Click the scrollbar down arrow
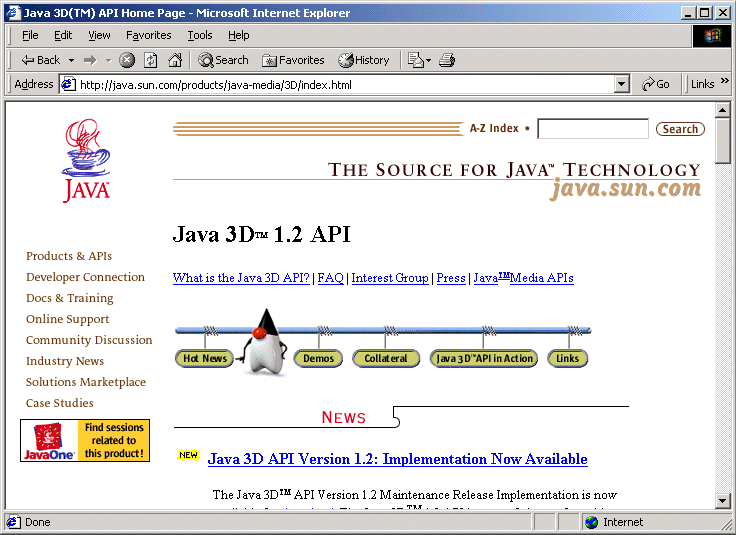 click(723, 501)
